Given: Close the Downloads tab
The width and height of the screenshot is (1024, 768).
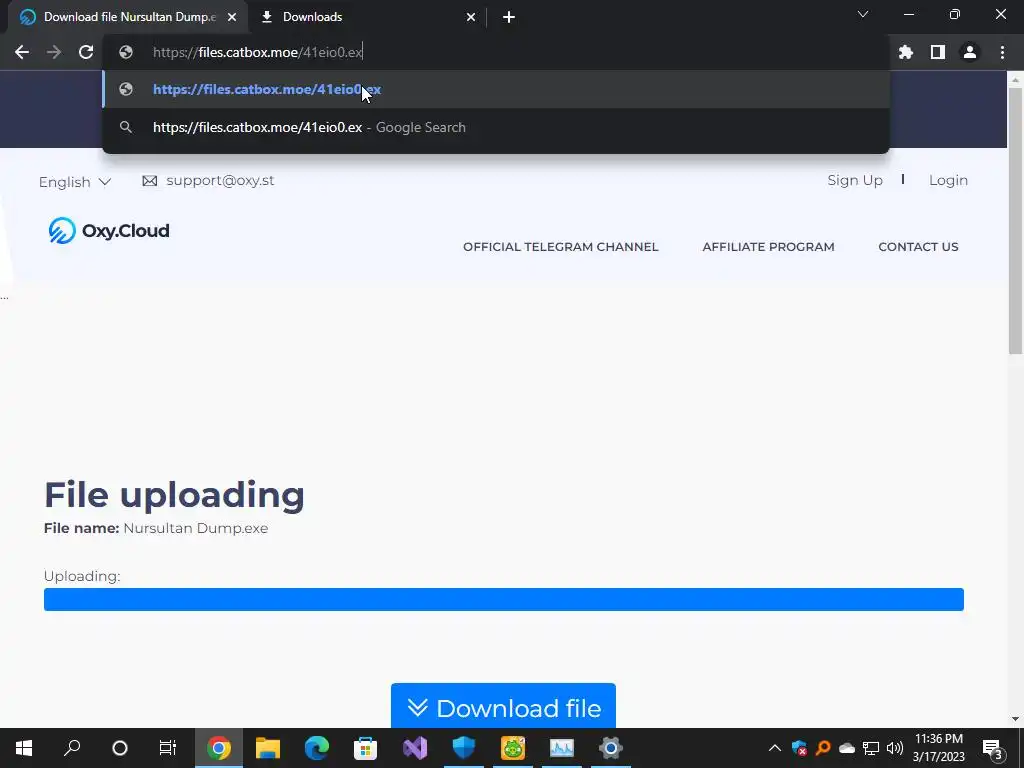Looking at the screenshot, I should tap(471, 17).
